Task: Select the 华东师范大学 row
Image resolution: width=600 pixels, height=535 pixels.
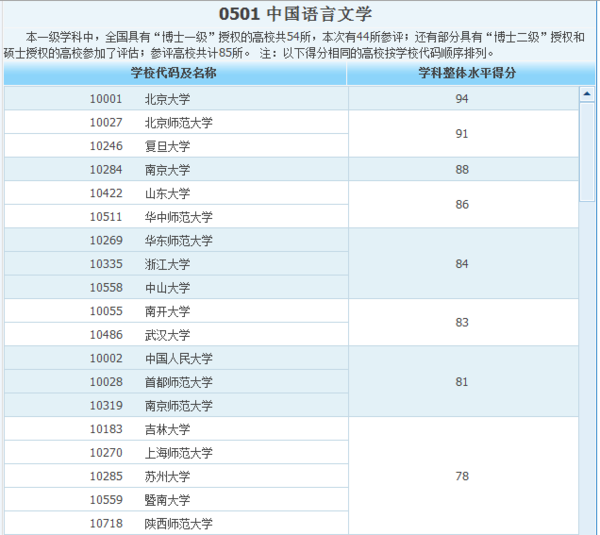Action: tap(176, 240)
